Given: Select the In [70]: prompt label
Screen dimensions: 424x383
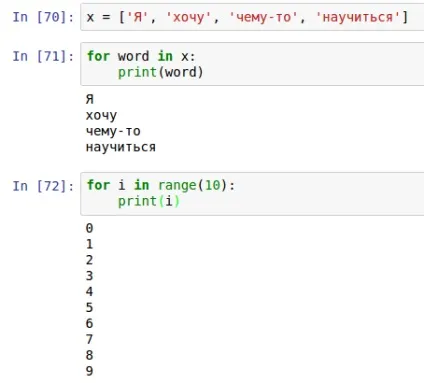Looking at the screenshot, I should 43,17.
